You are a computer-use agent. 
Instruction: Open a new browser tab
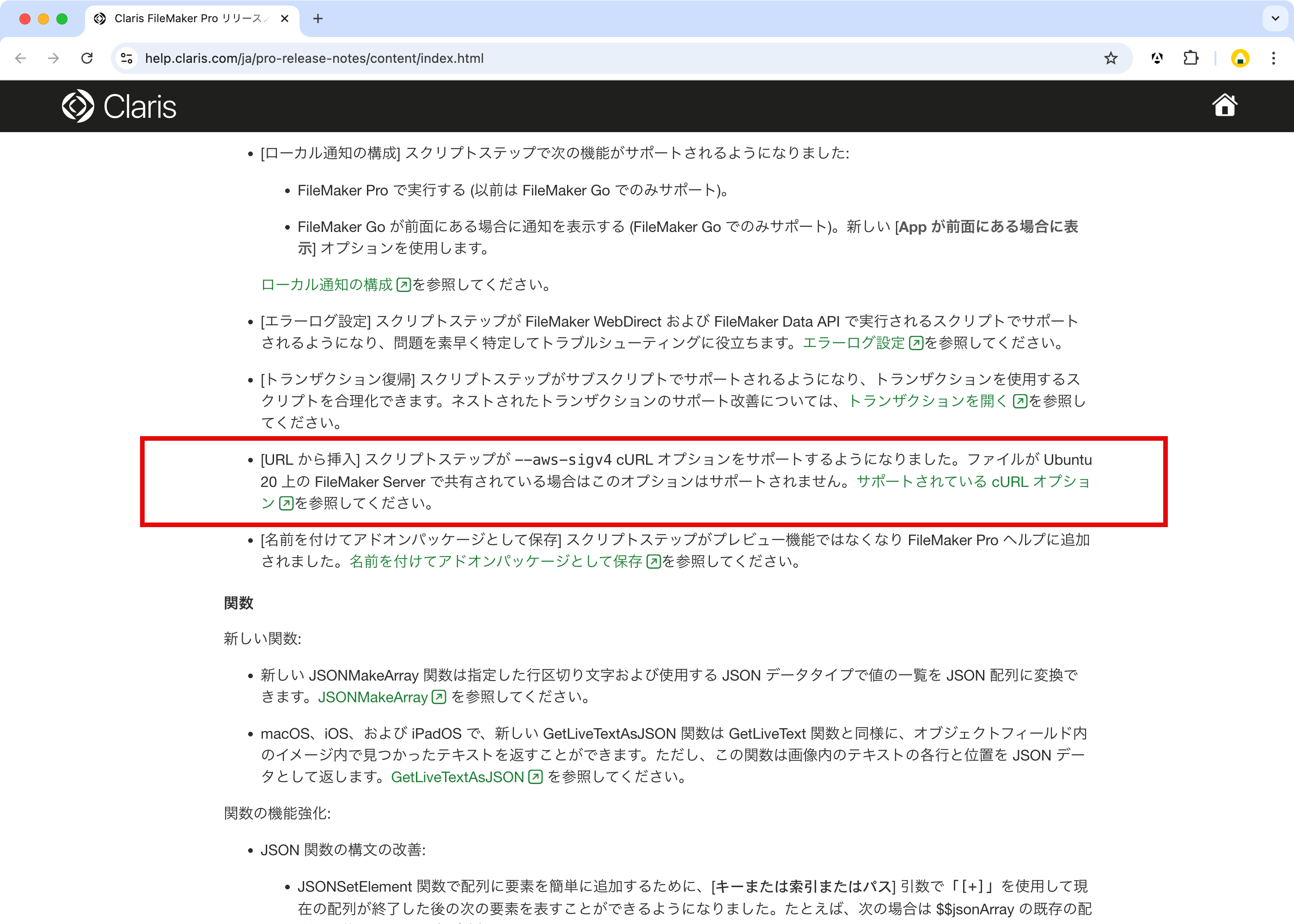pos(318,19)
